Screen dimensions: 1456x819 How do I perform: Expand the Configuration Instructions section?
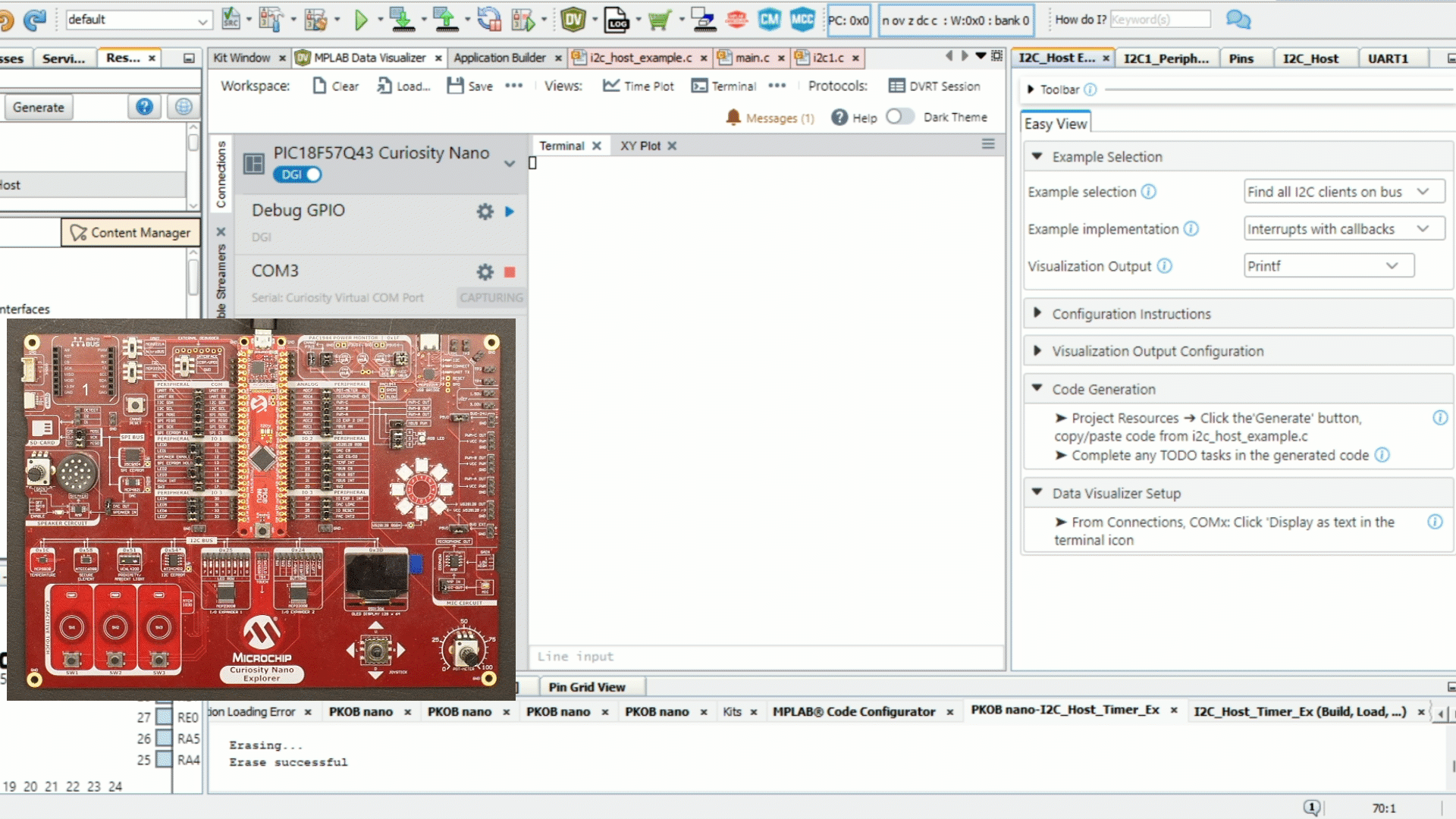coord(1131,314)
